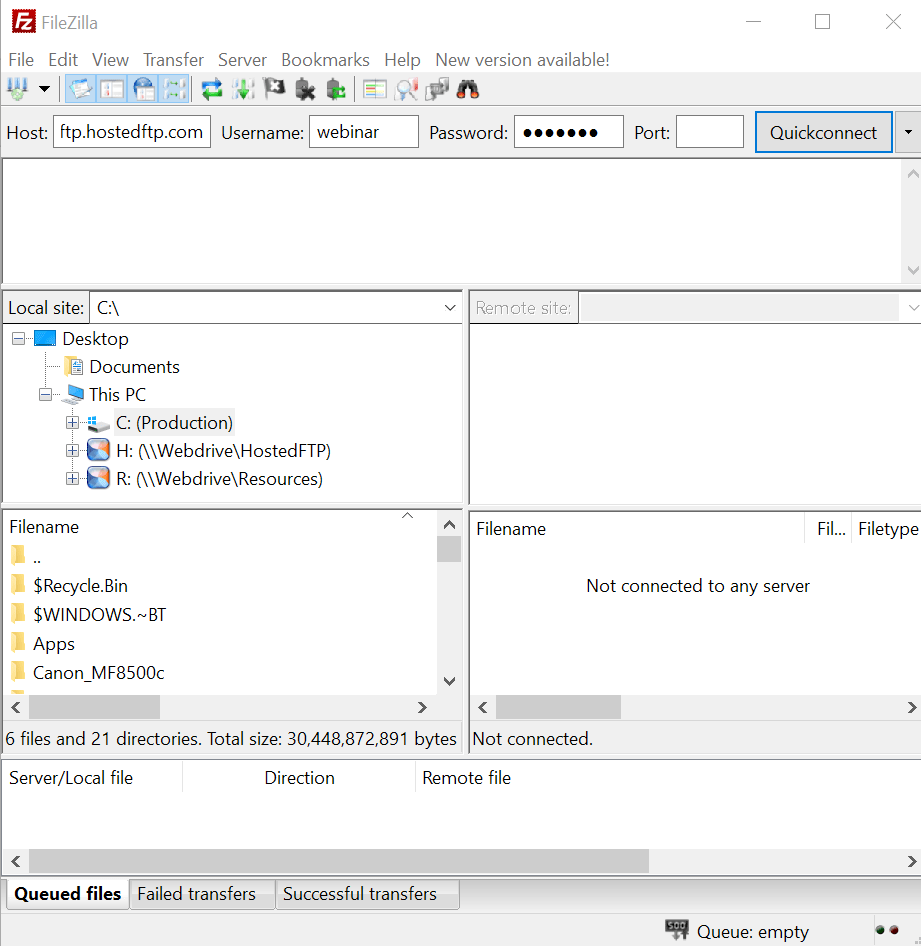This screenshot has width=921, height=946.
Task: Expand the C: (Production) drive
Action: point(71,422)
